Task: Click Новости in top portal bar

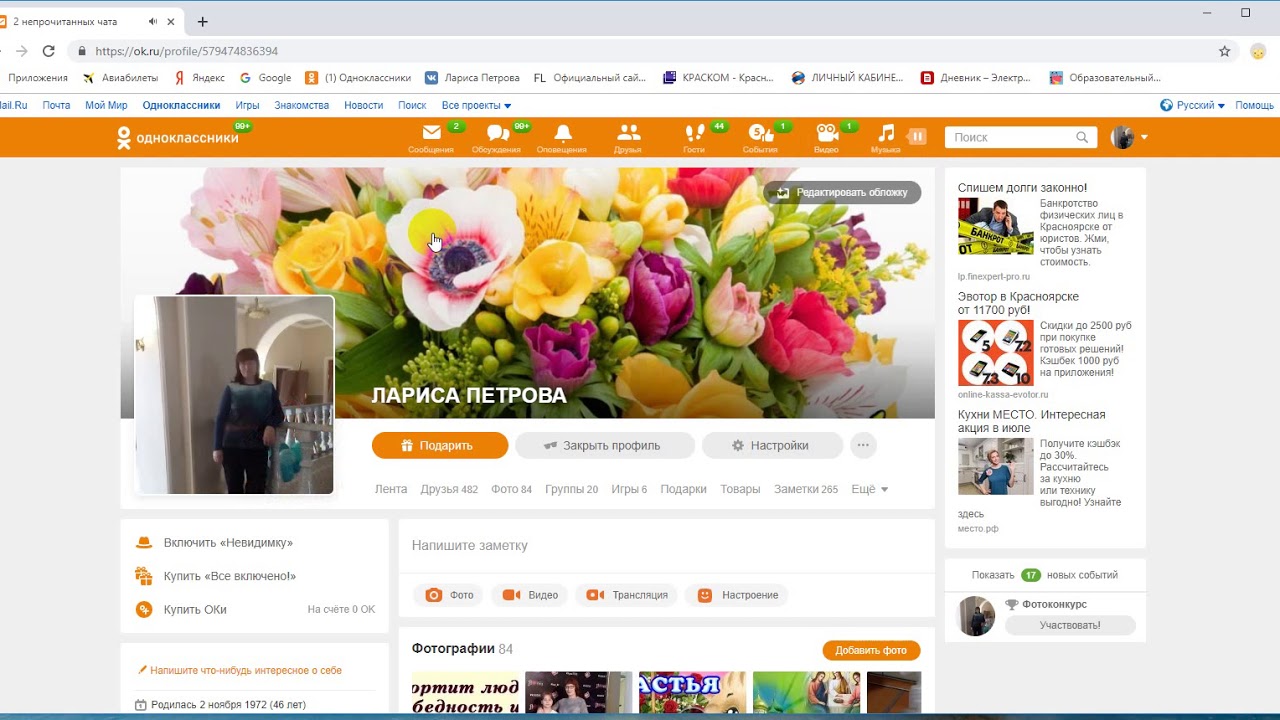Action: coord(363,105)
